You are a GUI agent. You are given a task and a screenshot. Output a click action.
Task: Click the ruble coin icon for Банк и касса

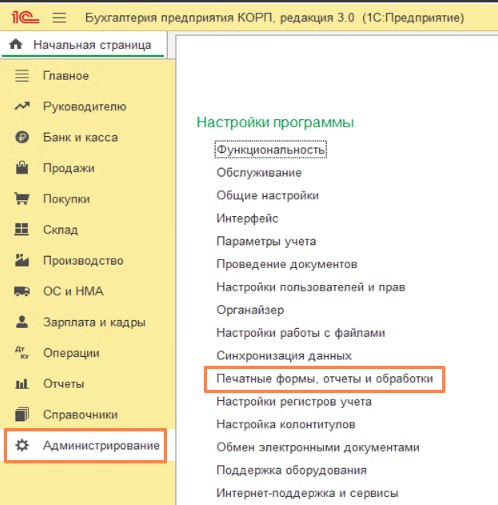pos(22,137)
